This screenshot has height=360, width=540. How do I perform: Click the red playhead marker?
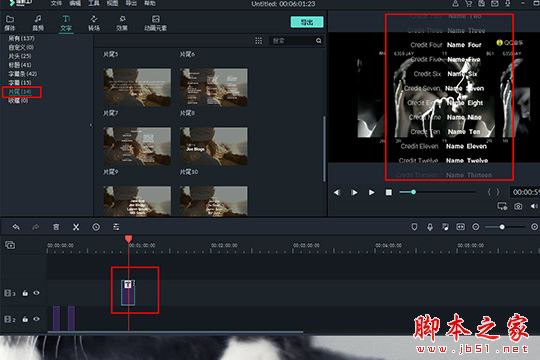coord(128,238)
